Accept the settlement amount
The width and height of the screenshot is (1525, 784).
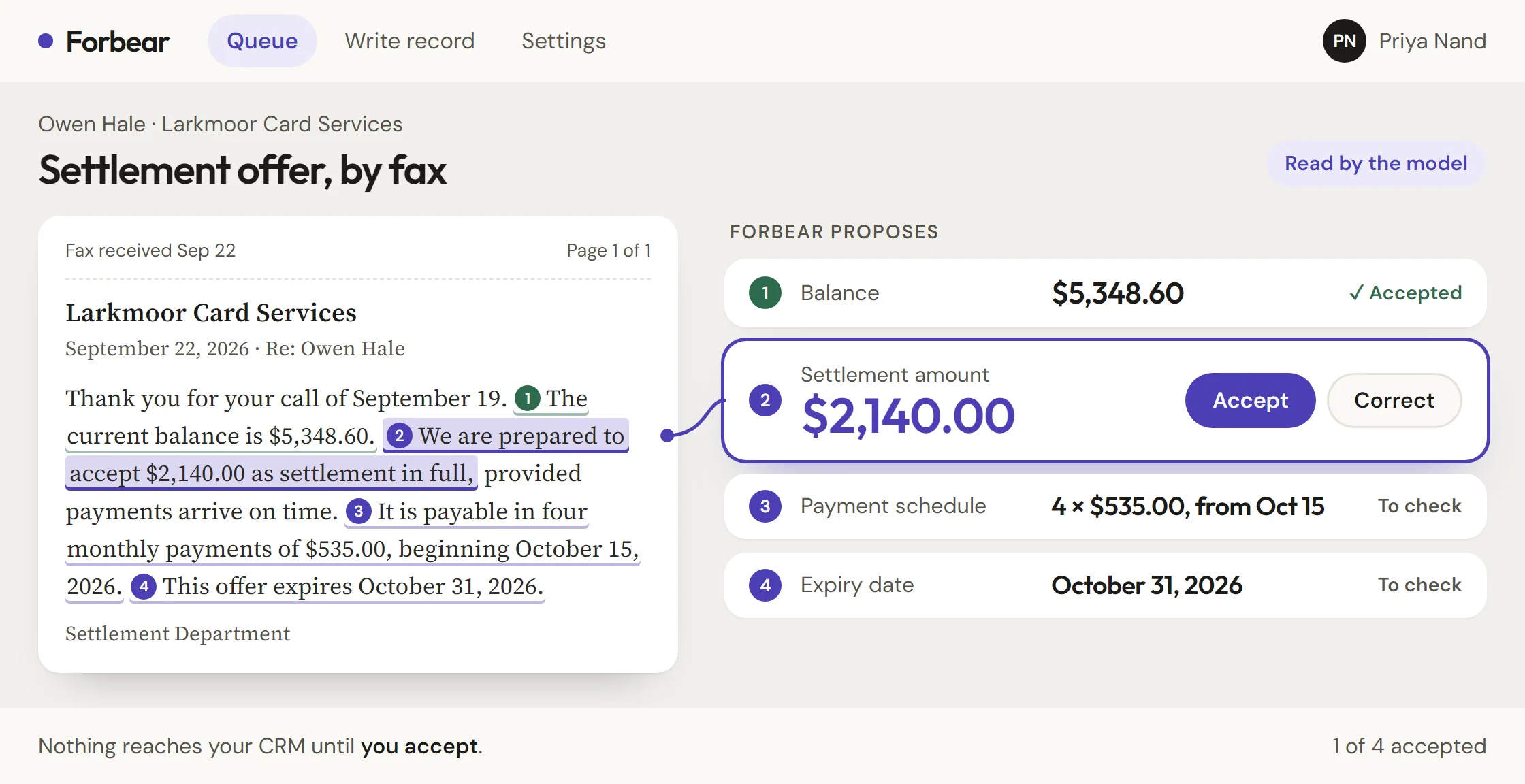[1250, 400]
